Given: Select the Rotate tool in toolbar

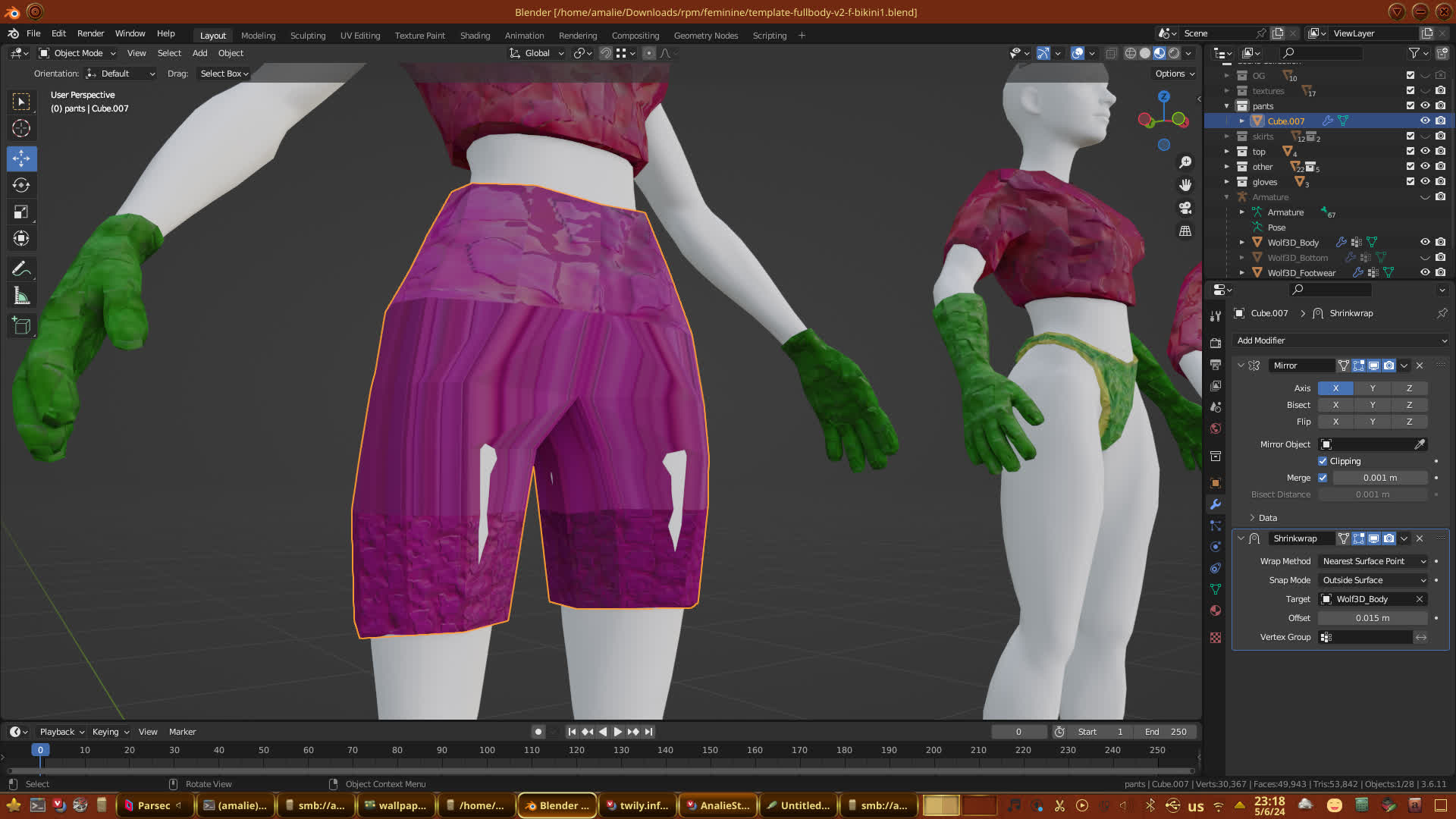Looking at the screenshot, I should pyautogui.click(x=21, y=186).
